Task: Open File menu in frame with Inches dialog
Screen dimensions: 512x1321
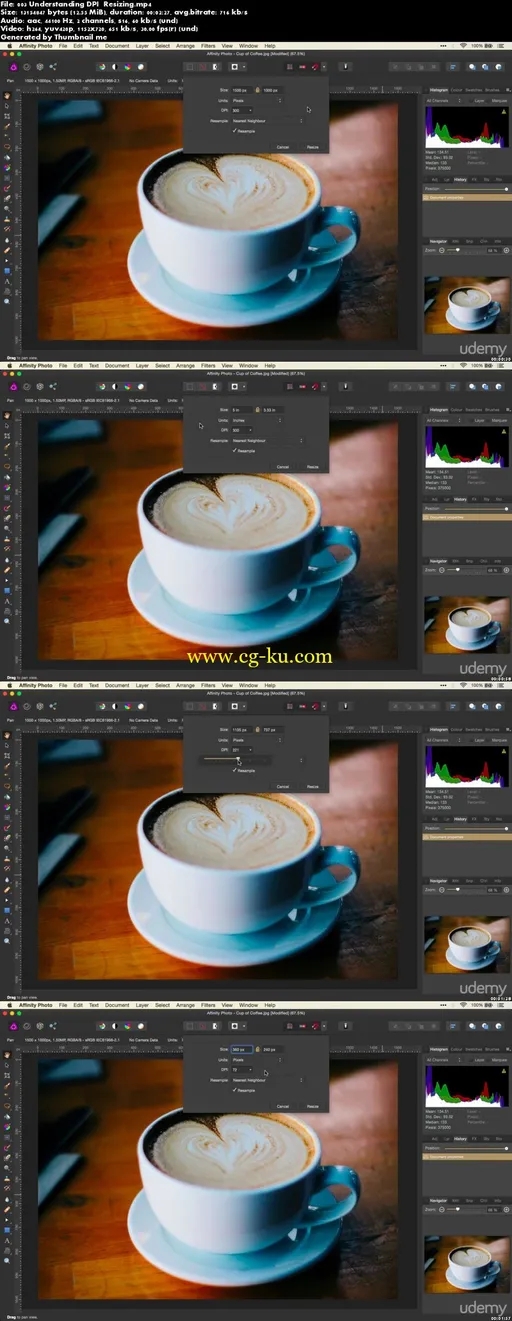Action: click(63, 366)
